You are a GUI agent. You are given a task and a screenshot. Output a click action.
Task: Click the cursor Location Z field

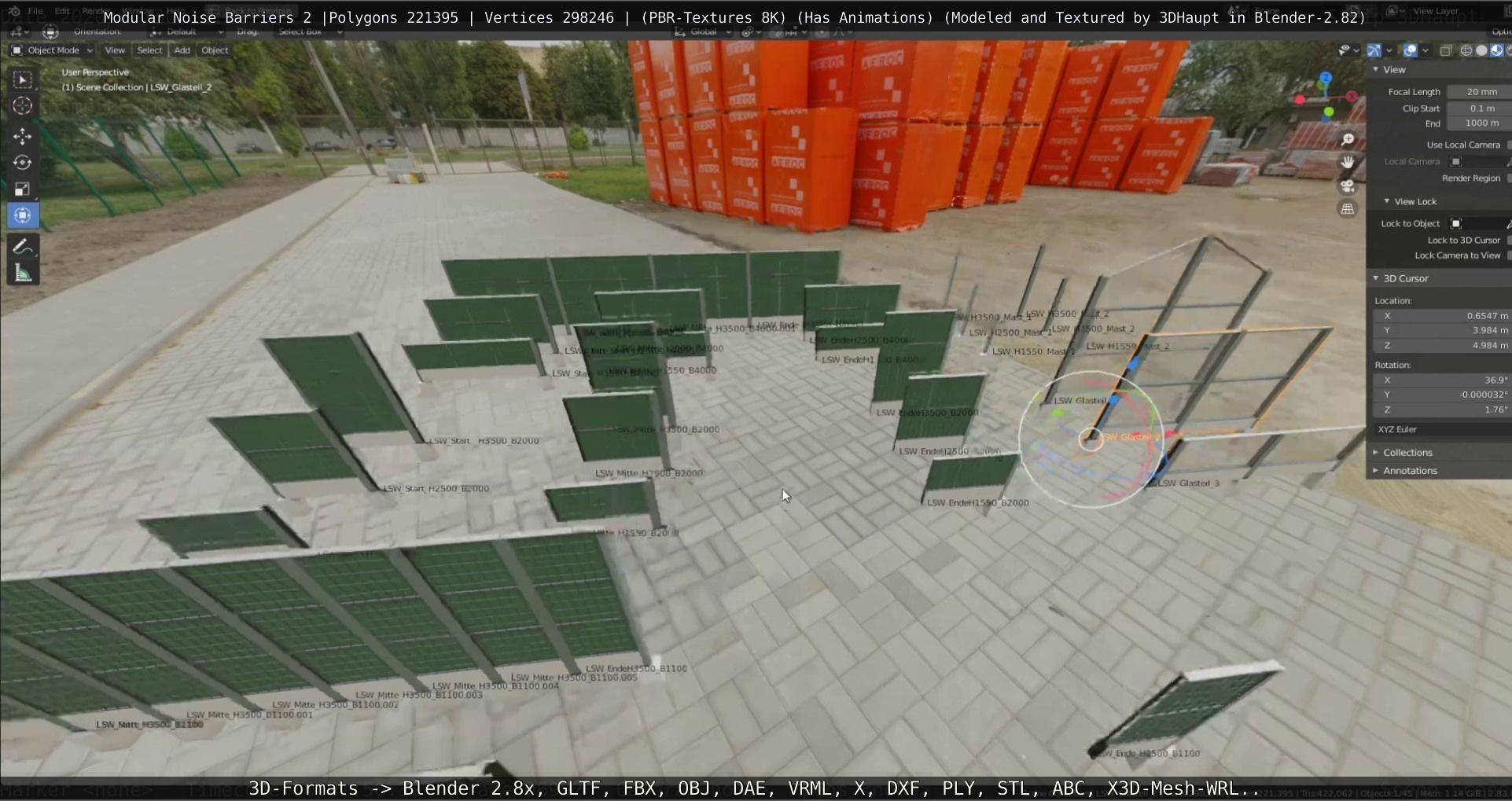point(1441,346)
